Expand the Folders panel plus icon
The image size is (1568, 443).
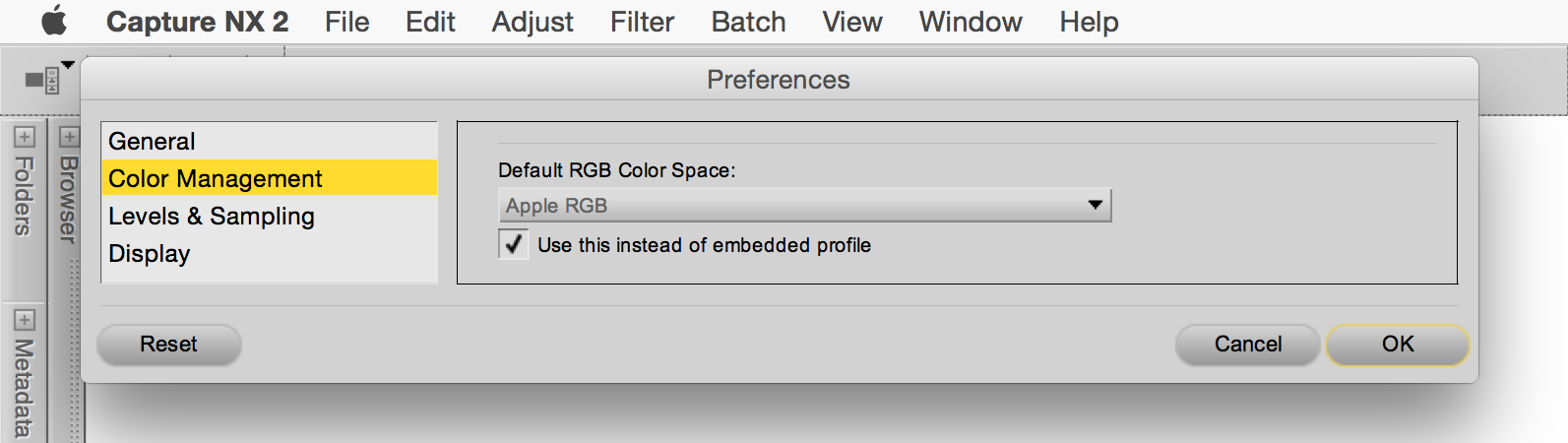[x=25, y=137]
